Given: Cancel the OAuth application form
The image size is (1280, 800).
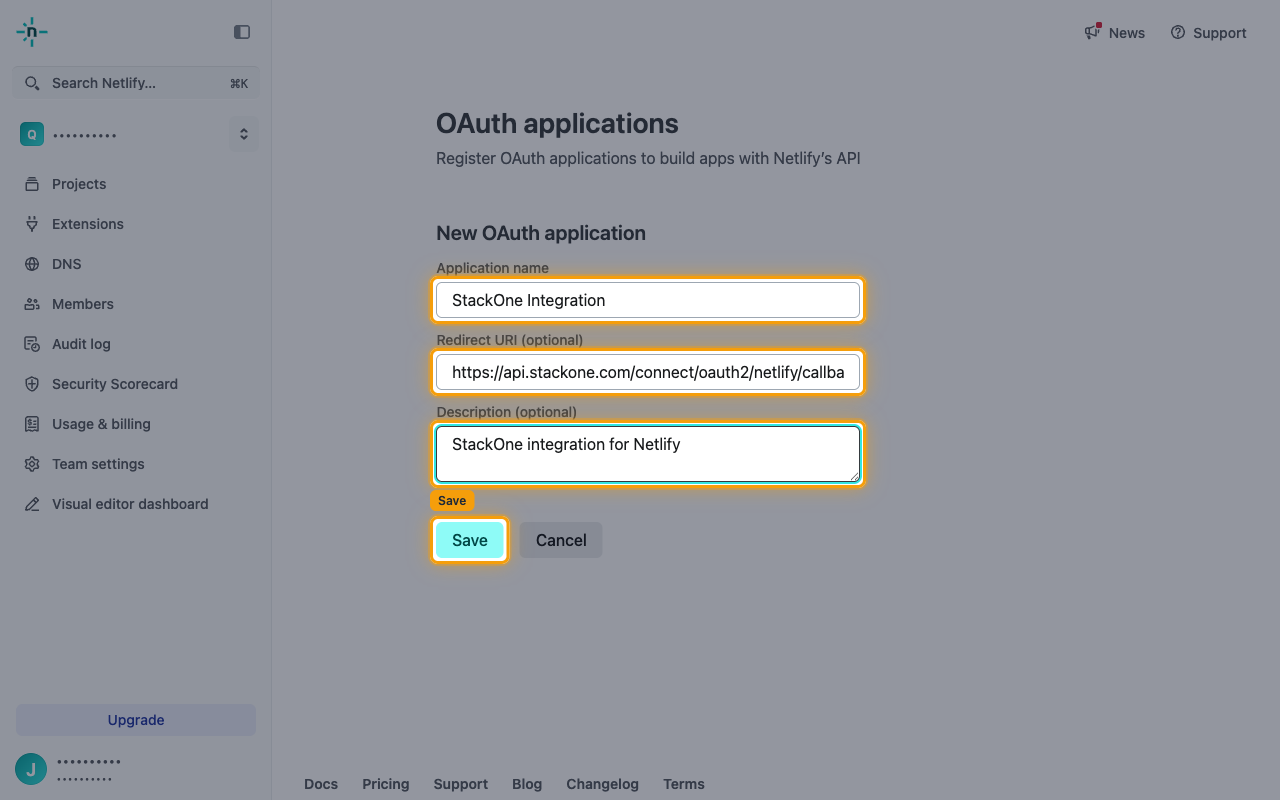Looking at the screenshot, I should pyautogui.click(x=561, y=540).
